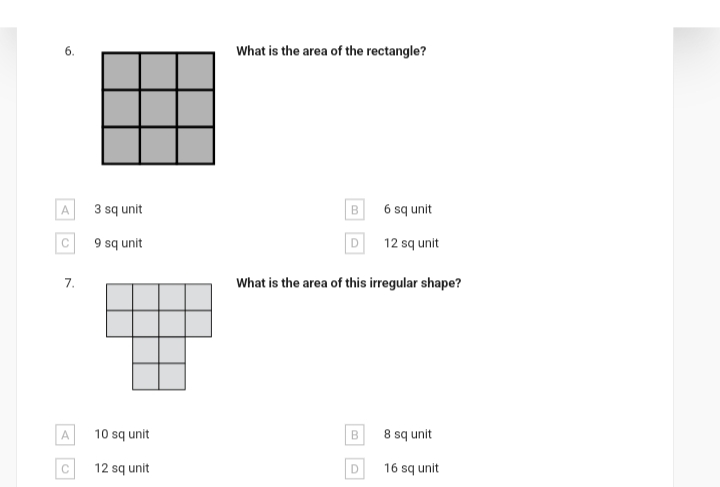This screenshot has width=720, height=487.
Task: Choose the 3 sq unit answer
Action: [118, 209]
